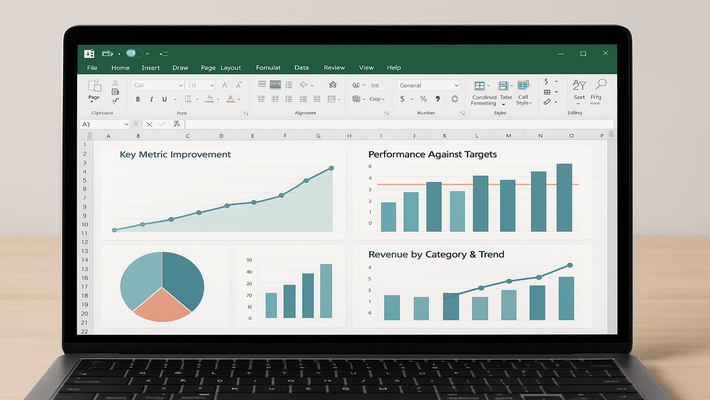This screenshot has height=400, width=710.
Task: Click the decimal adjust icon beside comma style
Action: [x=454, y=99]
